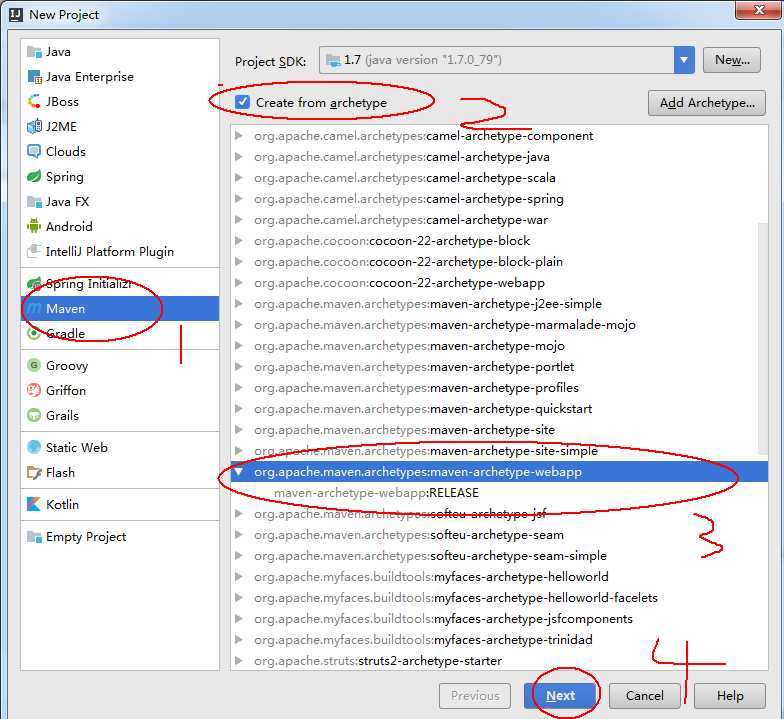Screen dimensions: 784x719
Task: Pick the Gradle project icon
Action: point(34,333)
